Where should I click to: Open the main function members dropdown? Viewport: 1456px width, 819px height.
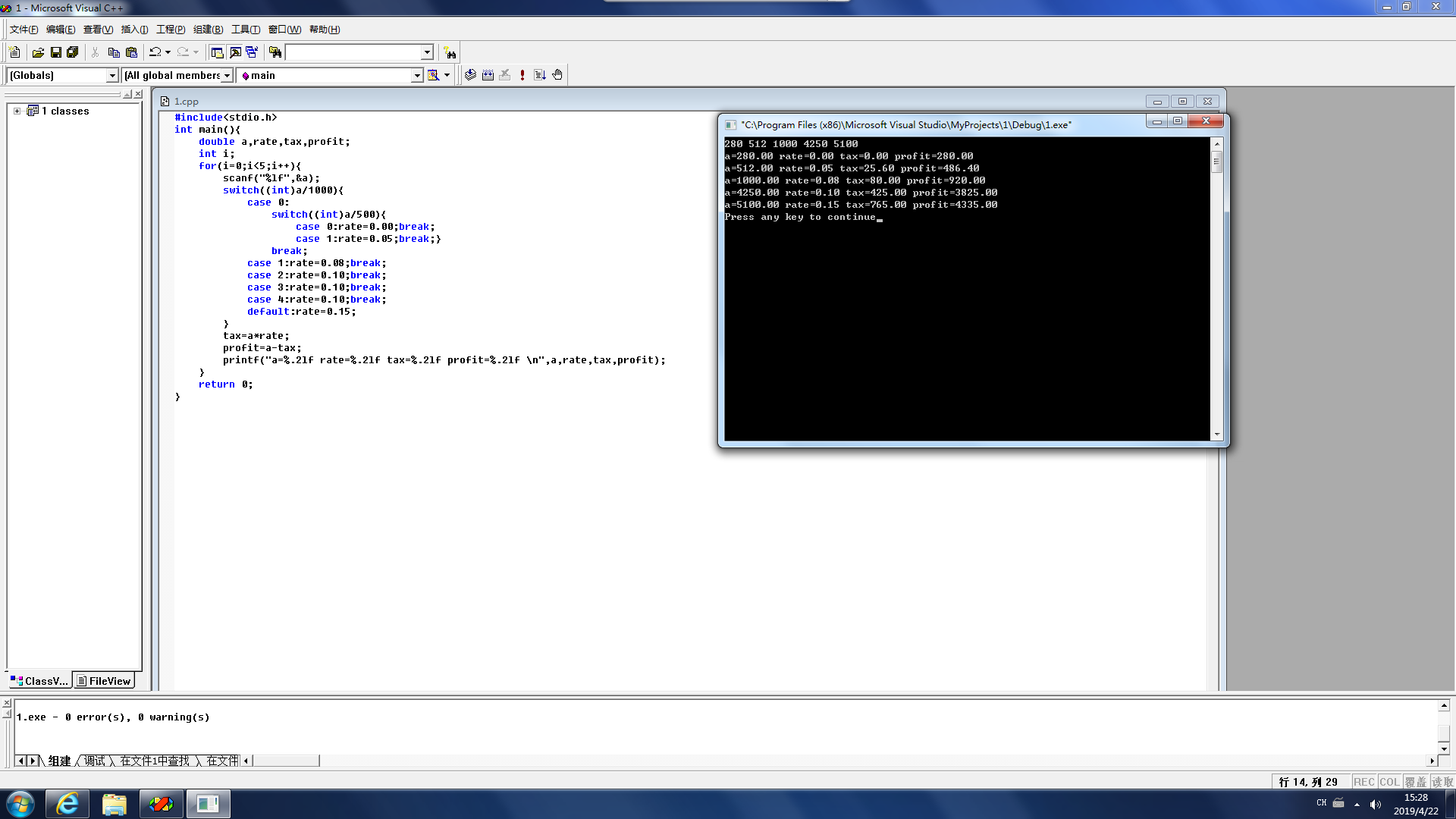(x=416, y=75)
